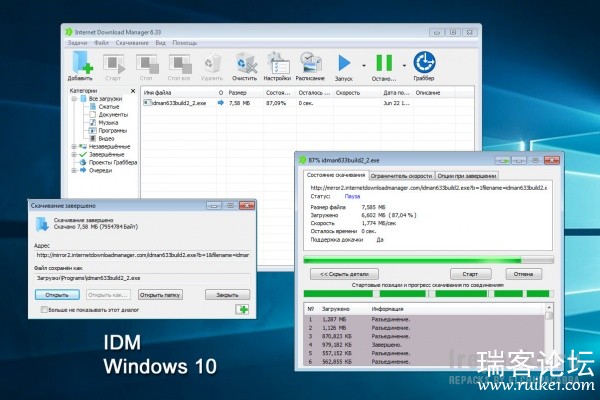Open the Помощь menu
This screenshot has height=400, width=600.
(x=184, y=43)
